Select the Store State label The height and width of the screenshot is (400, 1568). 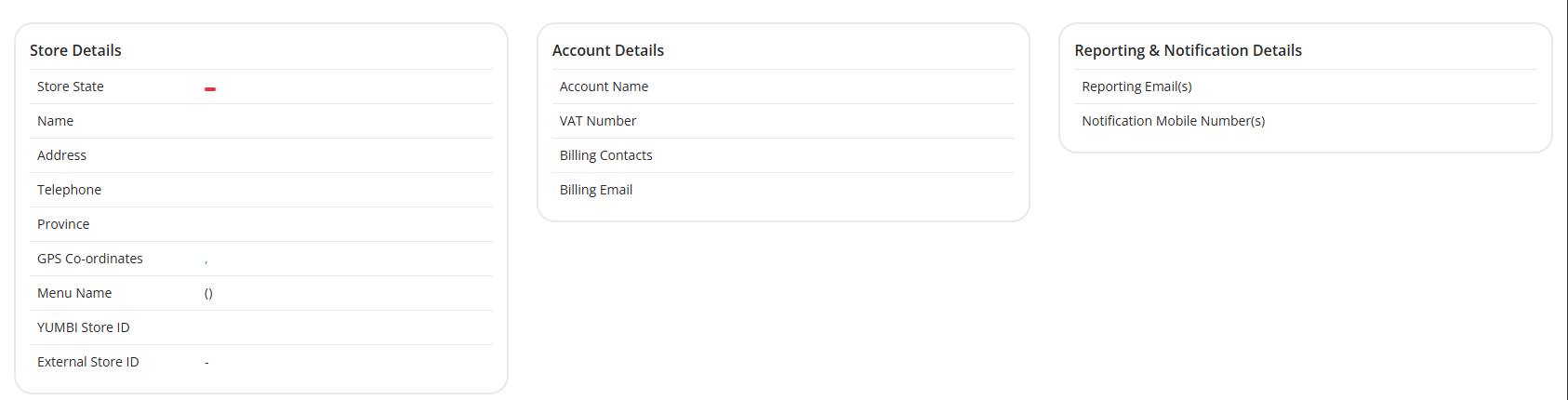point(71,87)
